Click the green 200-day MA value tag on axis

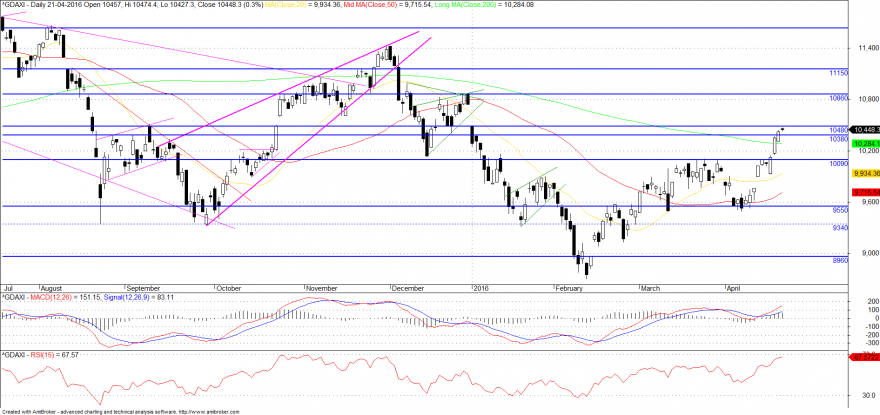coord(865,144)
